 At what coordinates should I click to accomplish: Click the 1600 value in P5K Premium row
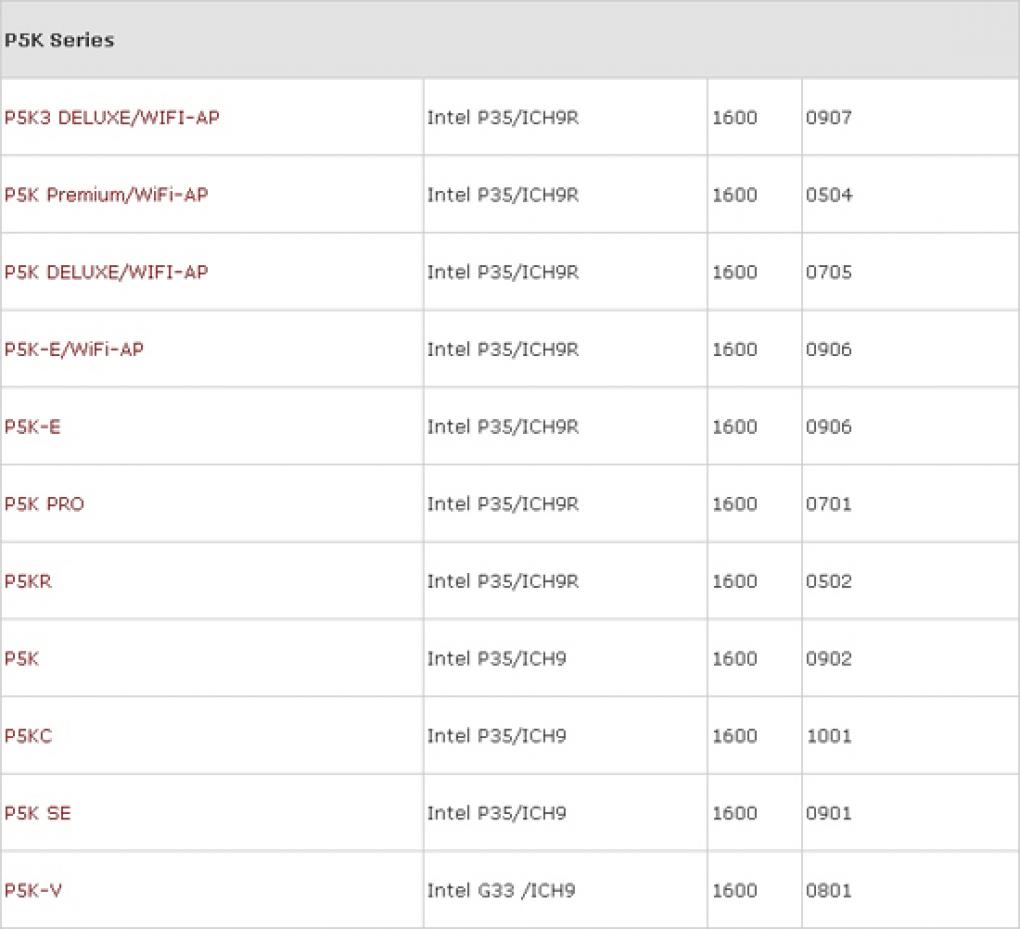pyautogui.click(x=735, y=195)
